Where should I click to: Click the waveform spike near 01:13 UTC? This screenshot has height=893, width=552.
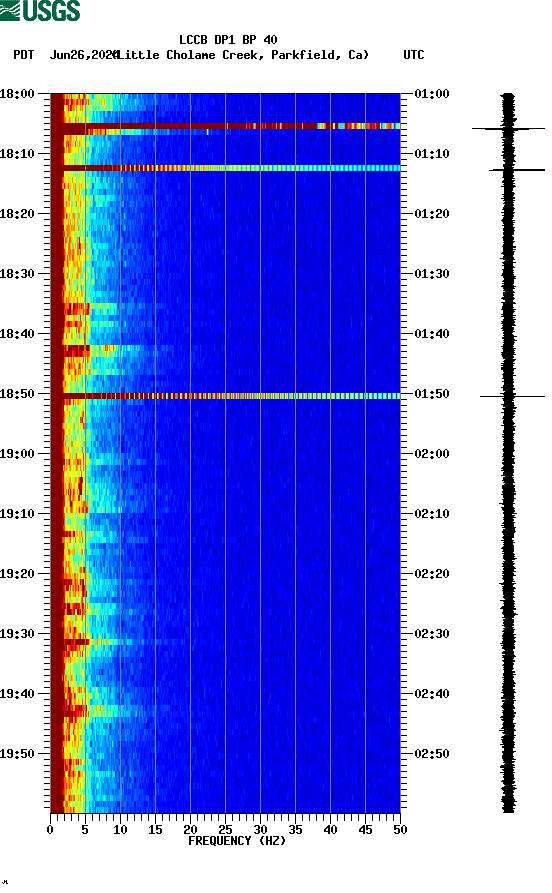[517, 170]
